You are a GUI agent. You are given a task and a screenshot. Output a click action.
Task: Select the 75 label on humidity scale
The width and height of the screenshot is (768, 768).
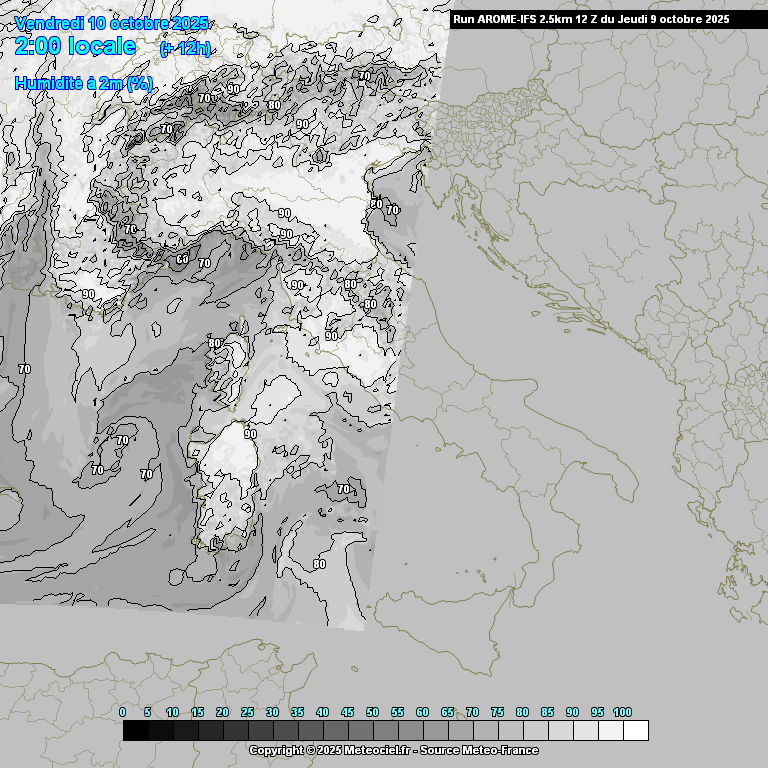[497, 712]
